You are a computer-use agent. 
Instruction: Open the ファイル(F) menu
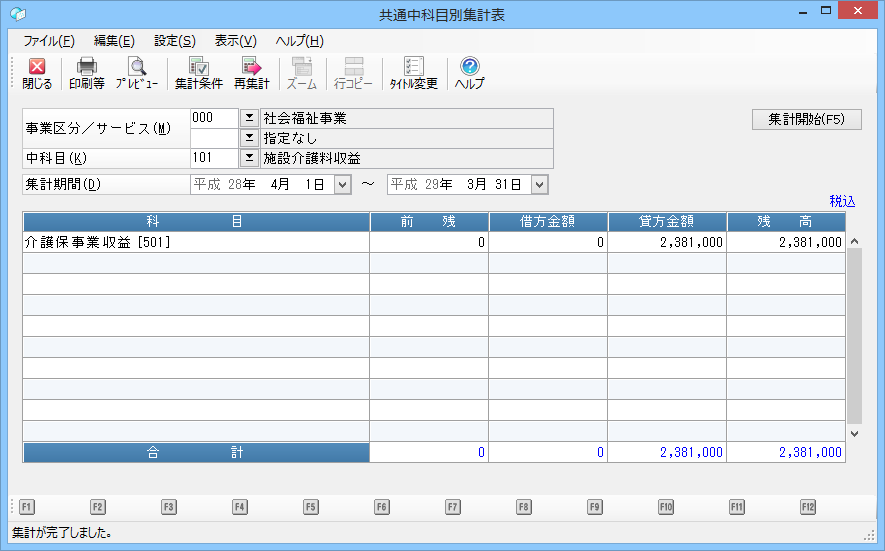click(48, 41)
